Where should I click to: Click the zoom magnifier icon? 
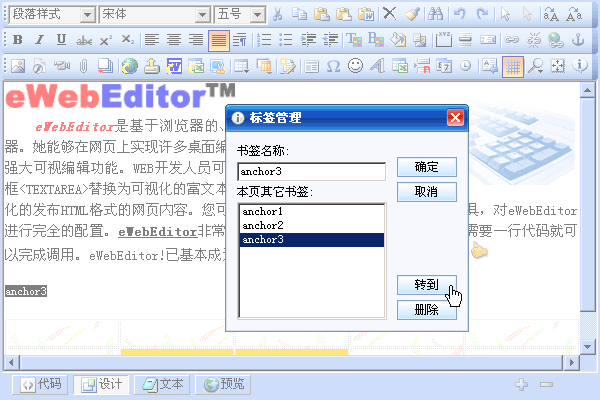pos(535,66)
